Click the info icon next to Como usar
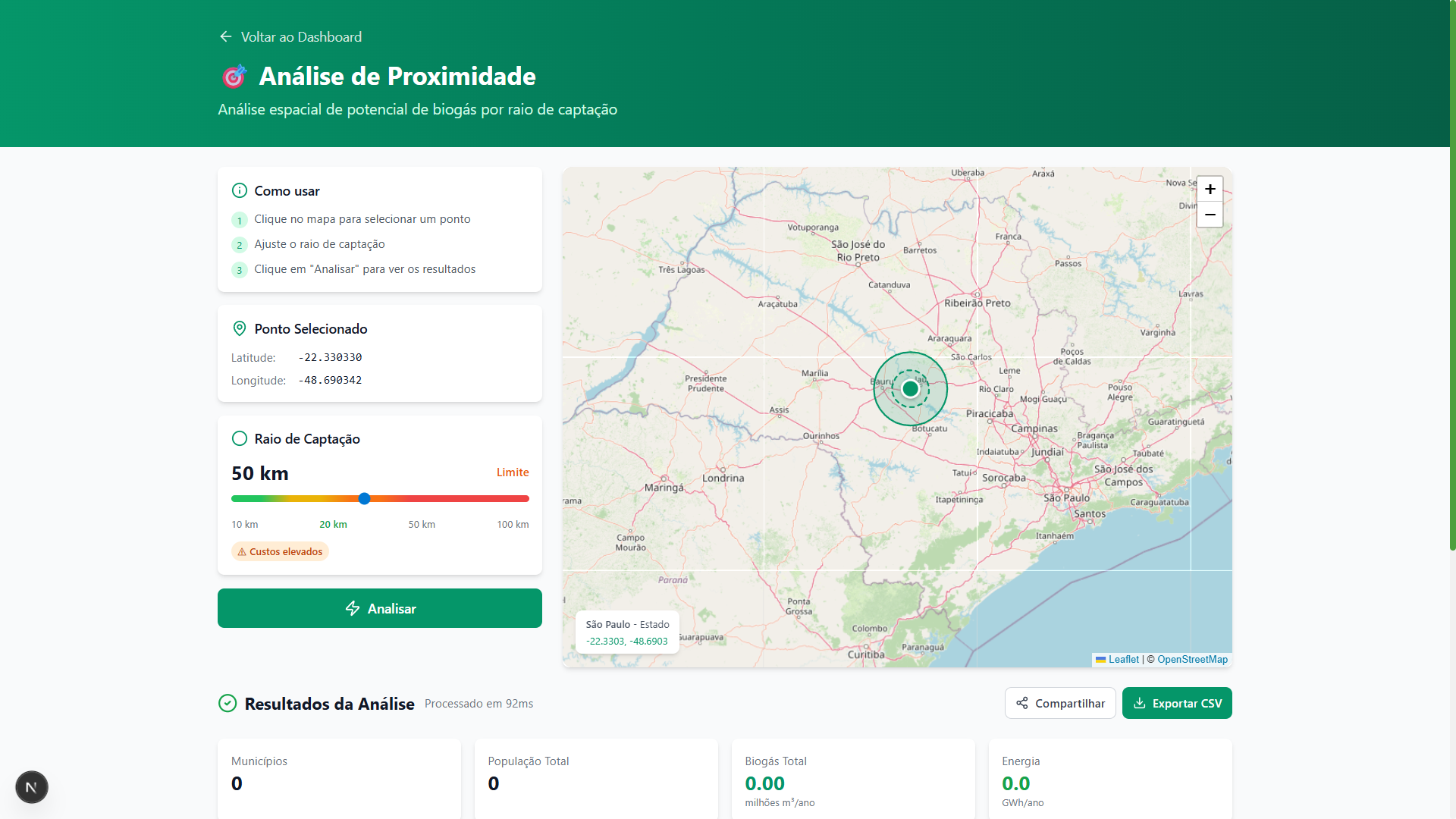This screenshot has width=1456, height=819. coord(240,190)
